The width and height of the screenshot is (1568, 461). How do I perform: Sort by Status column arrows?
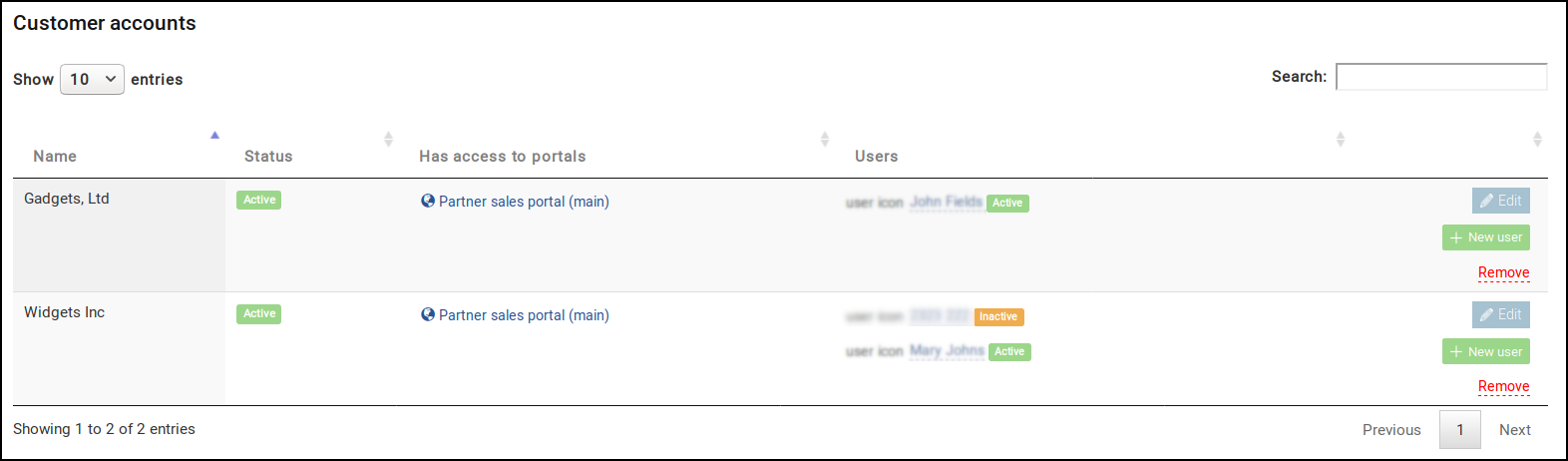(388, 139)
